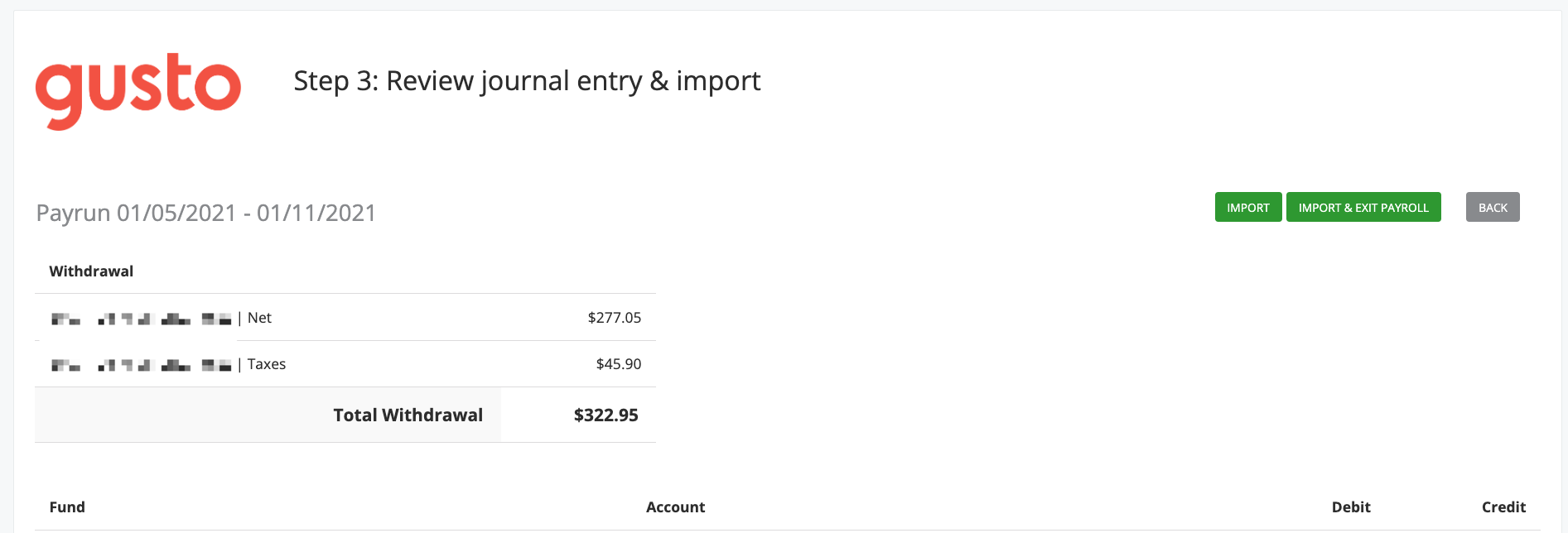Click the blurred account name in Net row
Viewport: 1568px width, 533px height.
point(141,319)
